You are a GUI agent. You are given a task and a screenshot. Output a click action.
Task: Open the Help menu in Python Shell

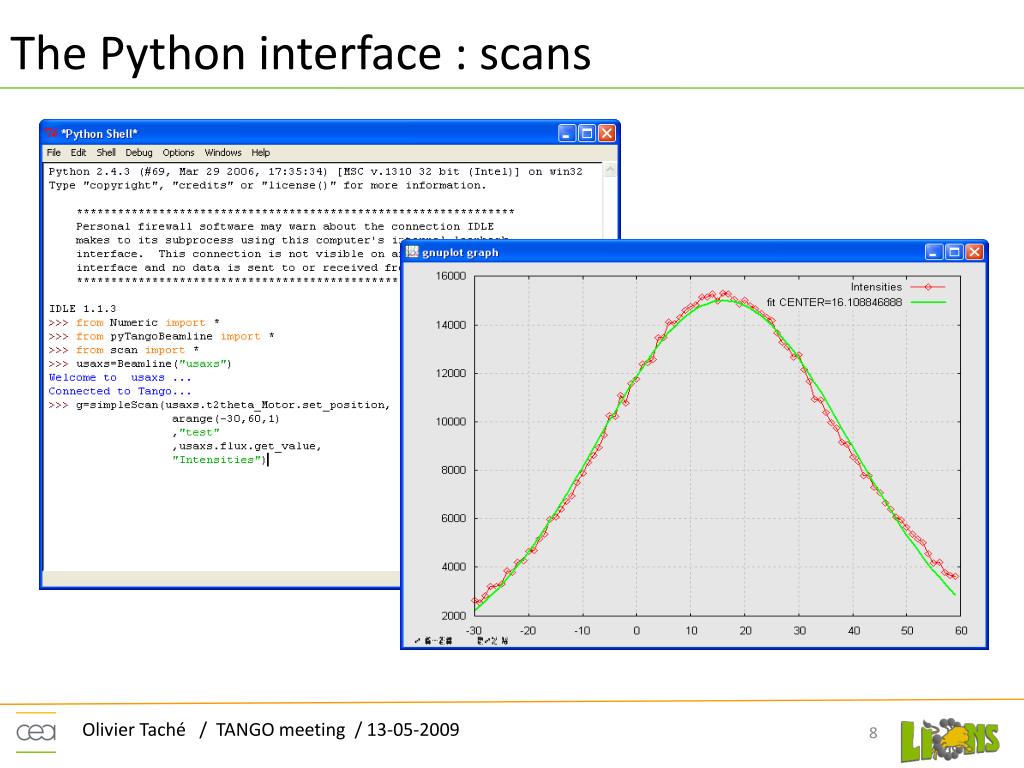click(260, 153)
